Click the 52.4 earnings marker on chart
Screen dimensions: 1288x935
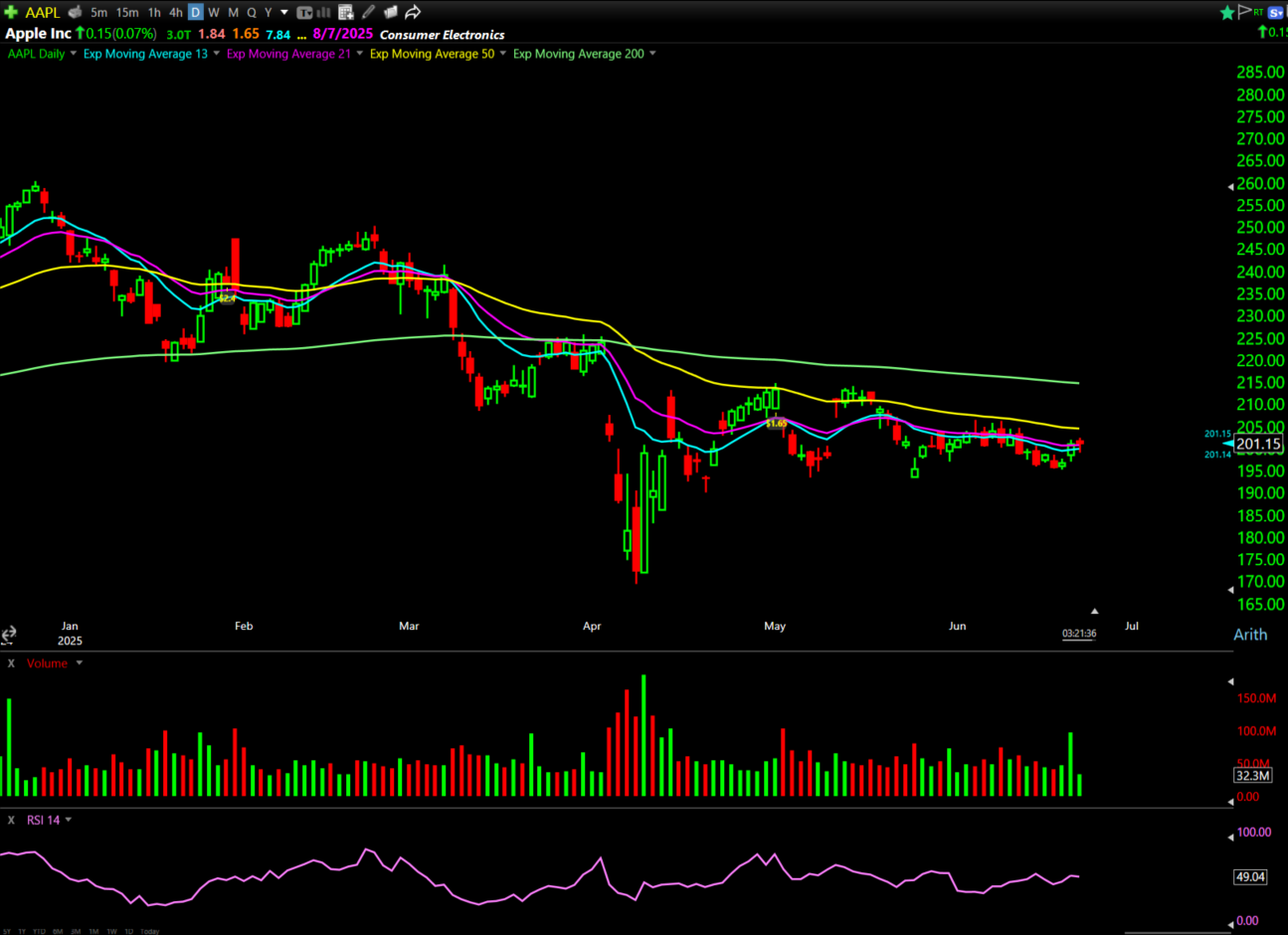[227, 298]
